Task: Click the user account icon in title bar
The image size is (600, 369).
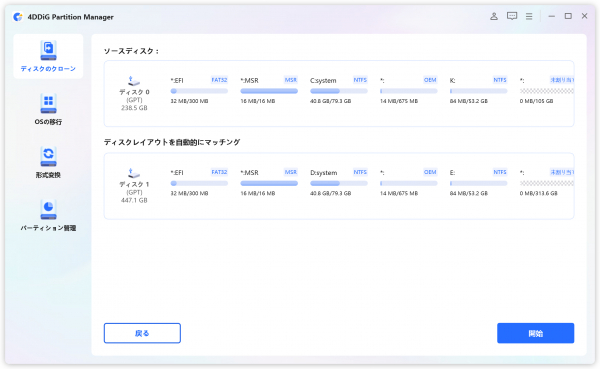Action: coord(494,16)
